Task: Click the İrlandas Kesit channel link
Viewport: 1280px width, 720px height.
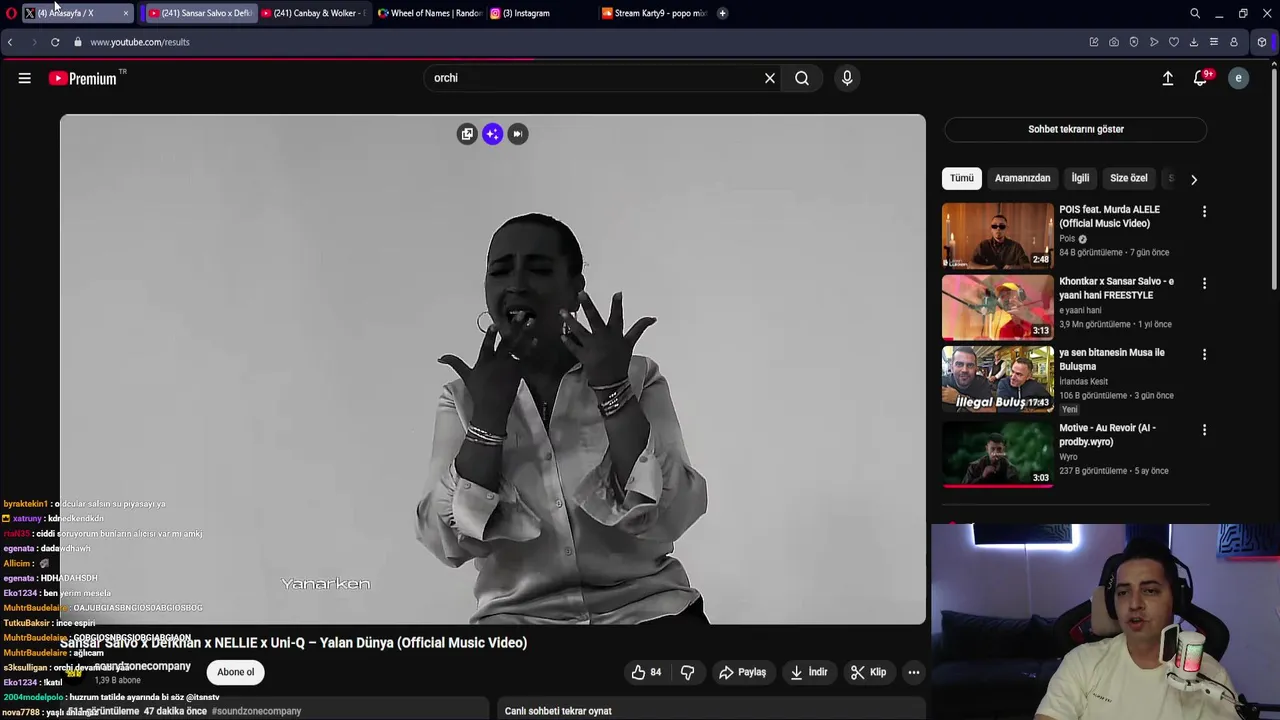Action: pyautogui.click(x=1083, y=381)
